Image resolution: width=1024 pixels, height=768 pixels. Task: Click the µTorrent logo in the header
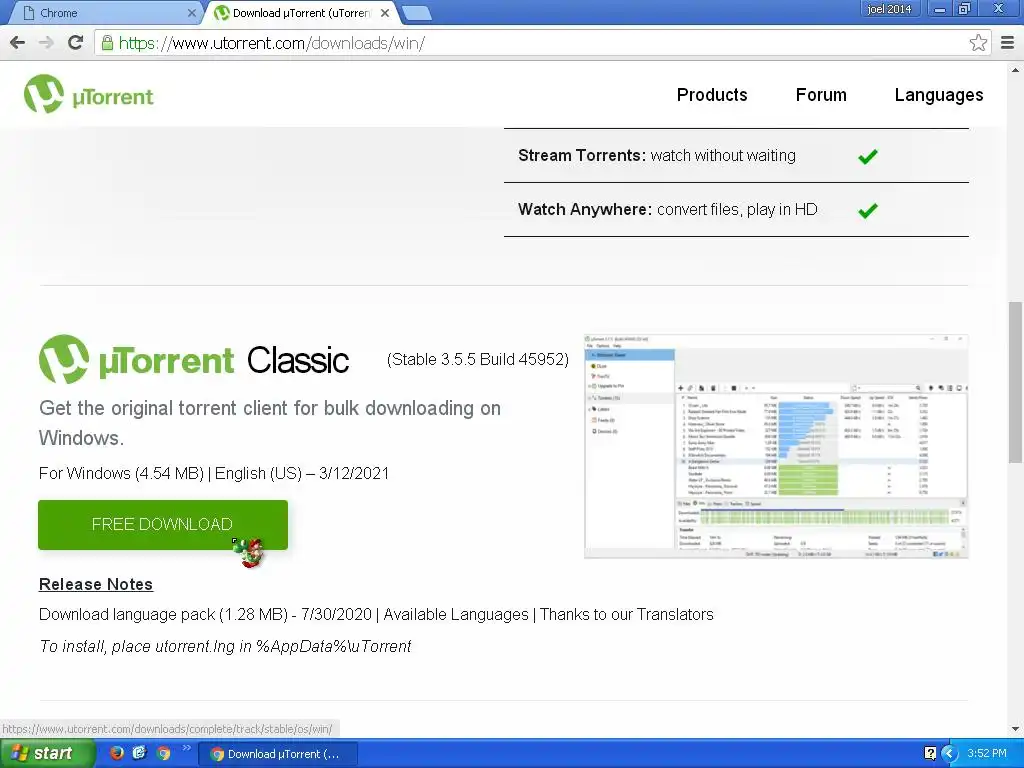pyautogui.click(x=89, y=94)
